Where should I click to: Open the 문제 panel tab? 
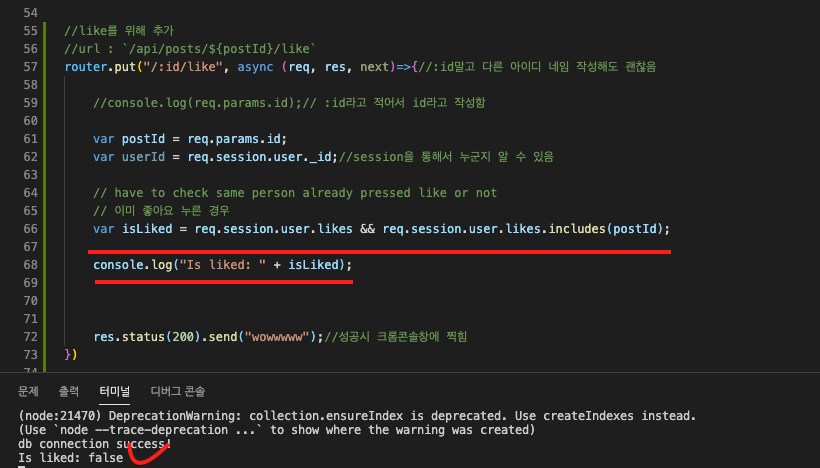[x=28, y=391]
